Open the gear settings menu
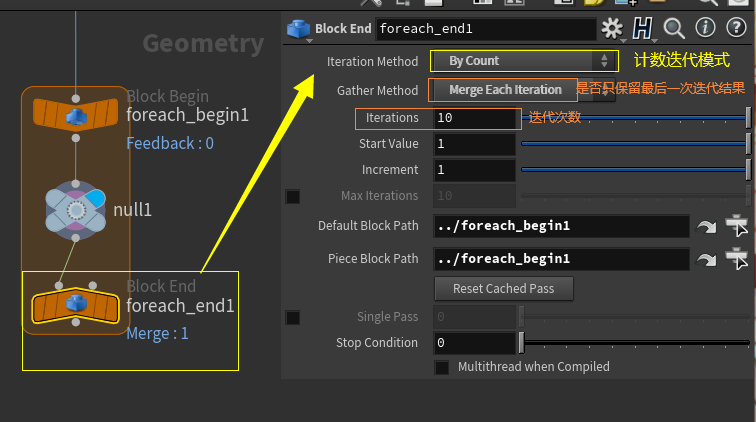The height and width of the screenshot is (422, 756). click(x=611, y=28)
